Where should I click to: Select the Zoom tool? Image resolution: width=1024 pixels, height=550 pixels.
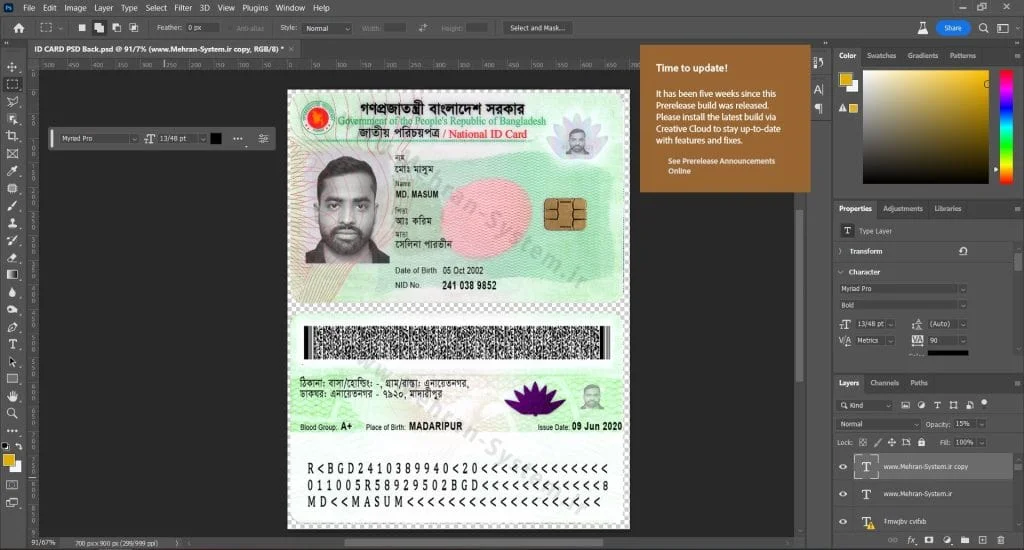pos(12,413)
